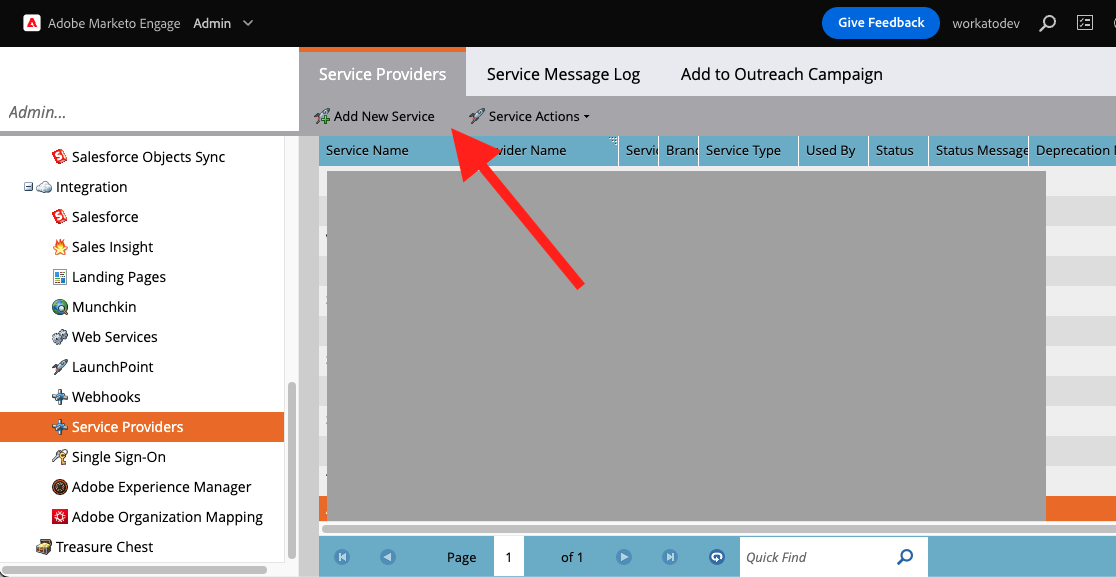This screenshot has height=577, width=1116.
Task: Open the Admin dropdown in header
Action: [223, 23]
